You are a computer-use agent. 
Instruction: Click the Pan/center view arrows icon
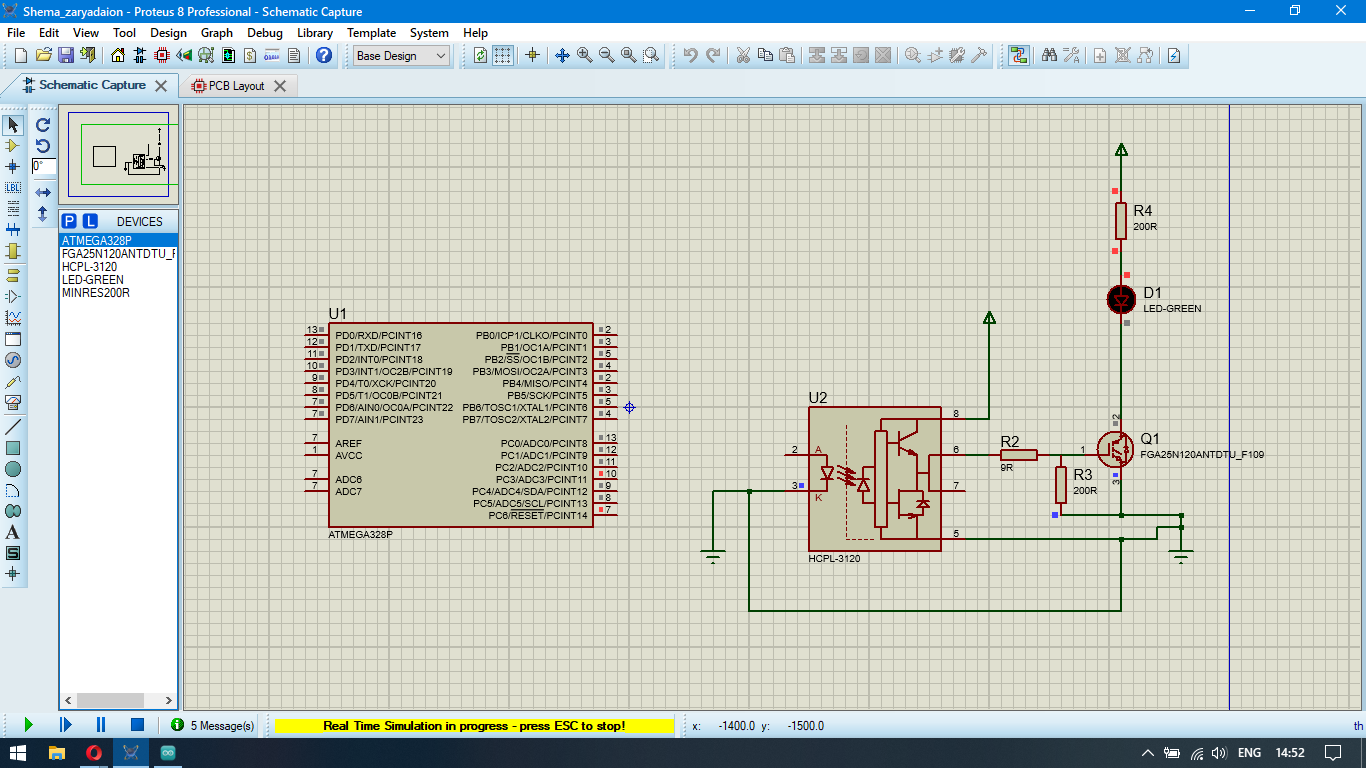[x=562, y=55]
